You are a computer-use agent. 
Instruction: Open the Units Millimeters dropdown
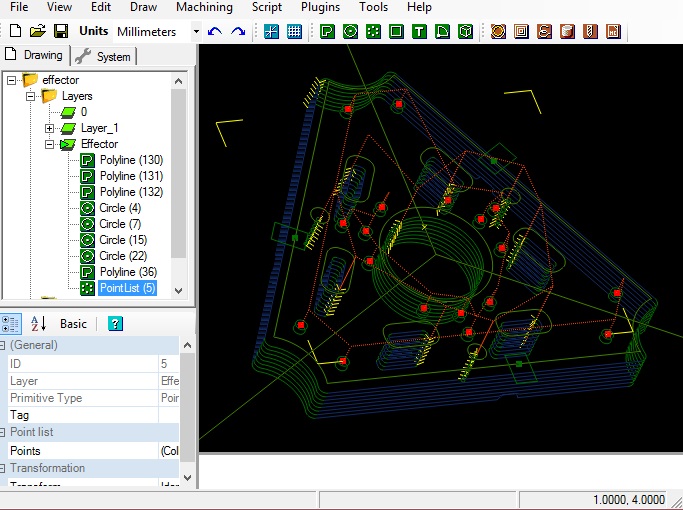pos(196,31)
